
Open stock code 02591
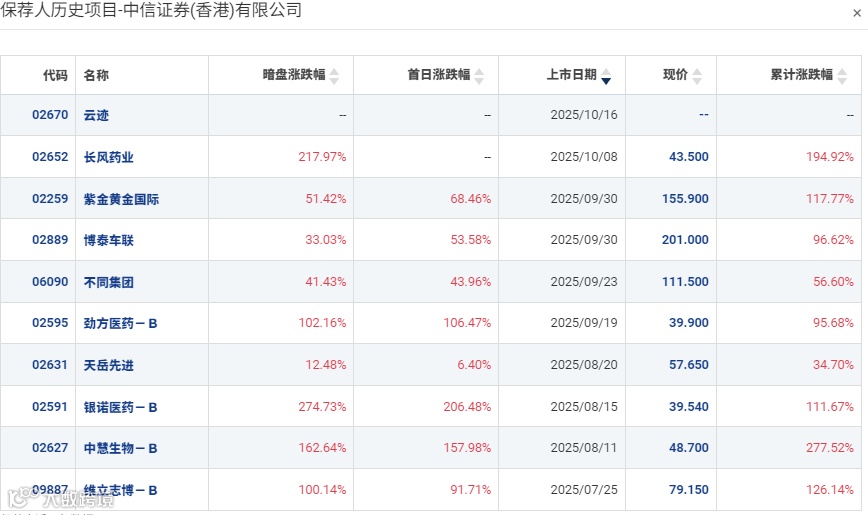pyautogui.click(x=50, y=406)
